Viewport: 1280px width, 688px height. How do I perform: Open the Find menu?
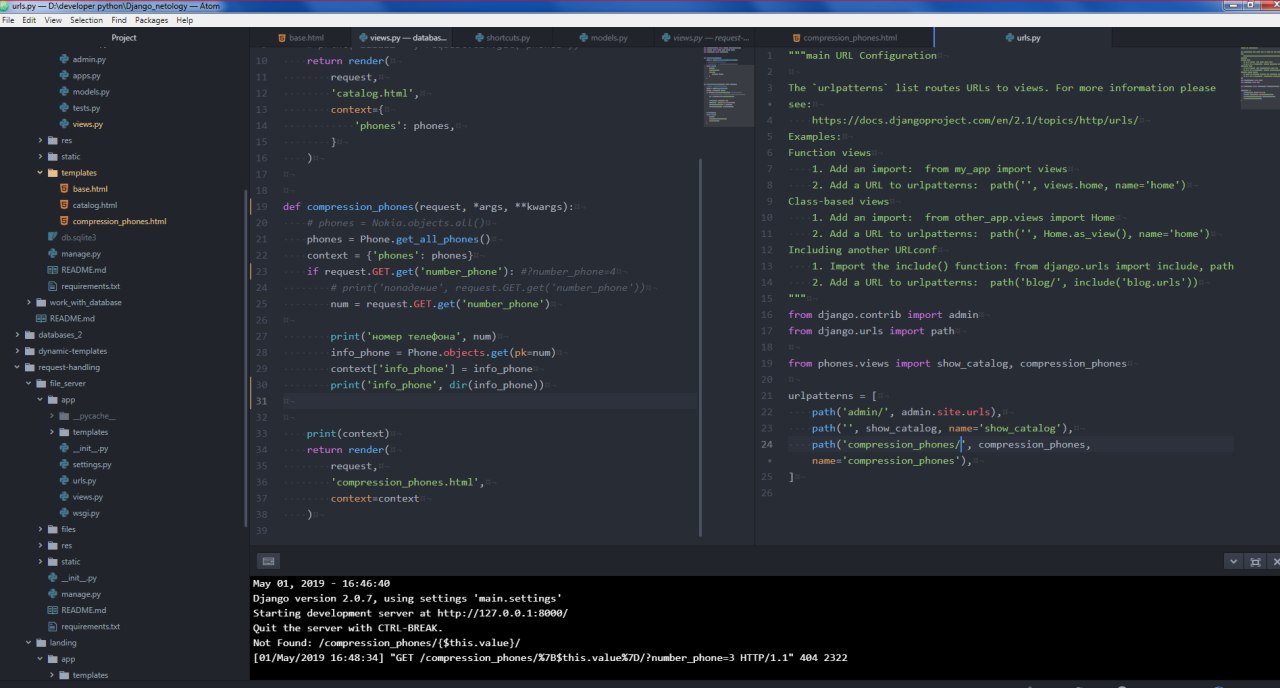tap(119, 20)
